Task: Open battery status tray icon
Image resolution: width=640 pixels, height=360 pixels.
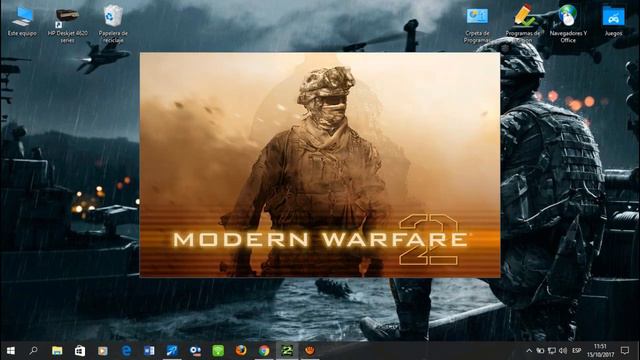Action: tap(540, 351)
